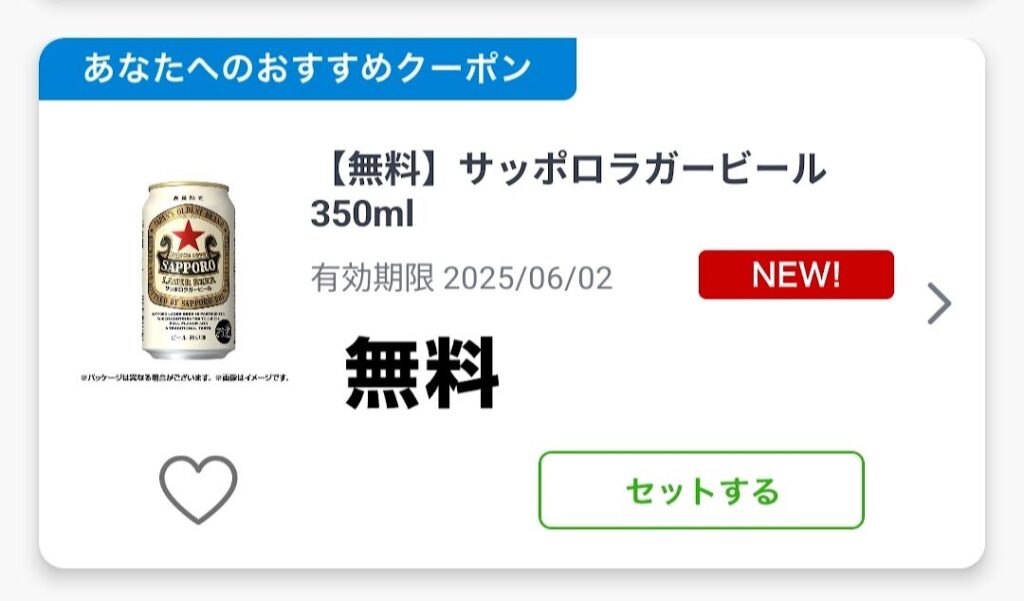Select the あなたへのおすすめクーポン blue header tab
This screenshot has height=601, width=1024.
coord(307,69)
